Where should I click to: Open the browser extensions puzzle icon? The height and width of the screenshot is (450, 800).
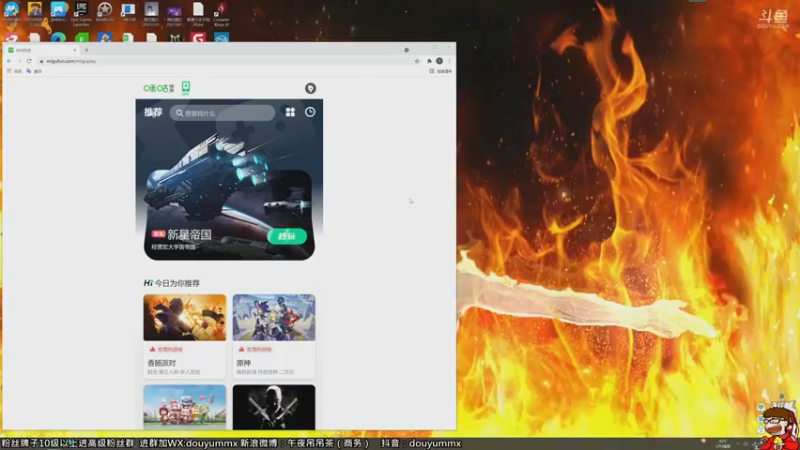click(429, 61)
